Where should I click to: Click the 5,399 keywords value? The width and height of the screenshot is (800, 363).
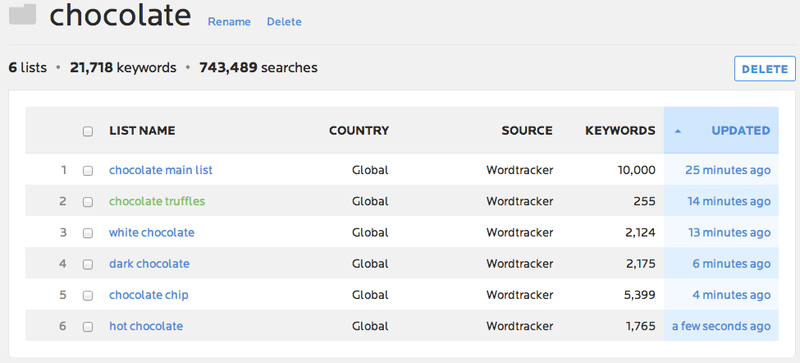[x=639, y=295]
